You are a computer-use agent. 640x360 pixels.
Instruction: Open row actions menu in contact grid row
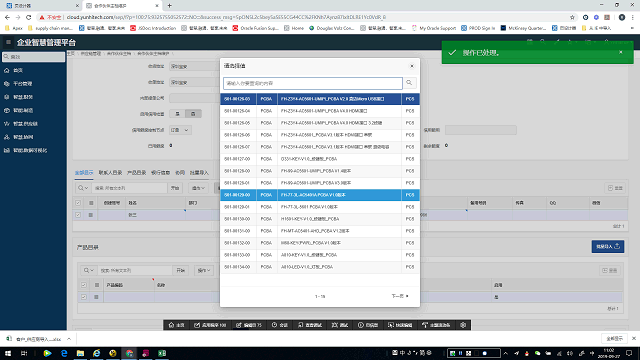coord(91,215)
